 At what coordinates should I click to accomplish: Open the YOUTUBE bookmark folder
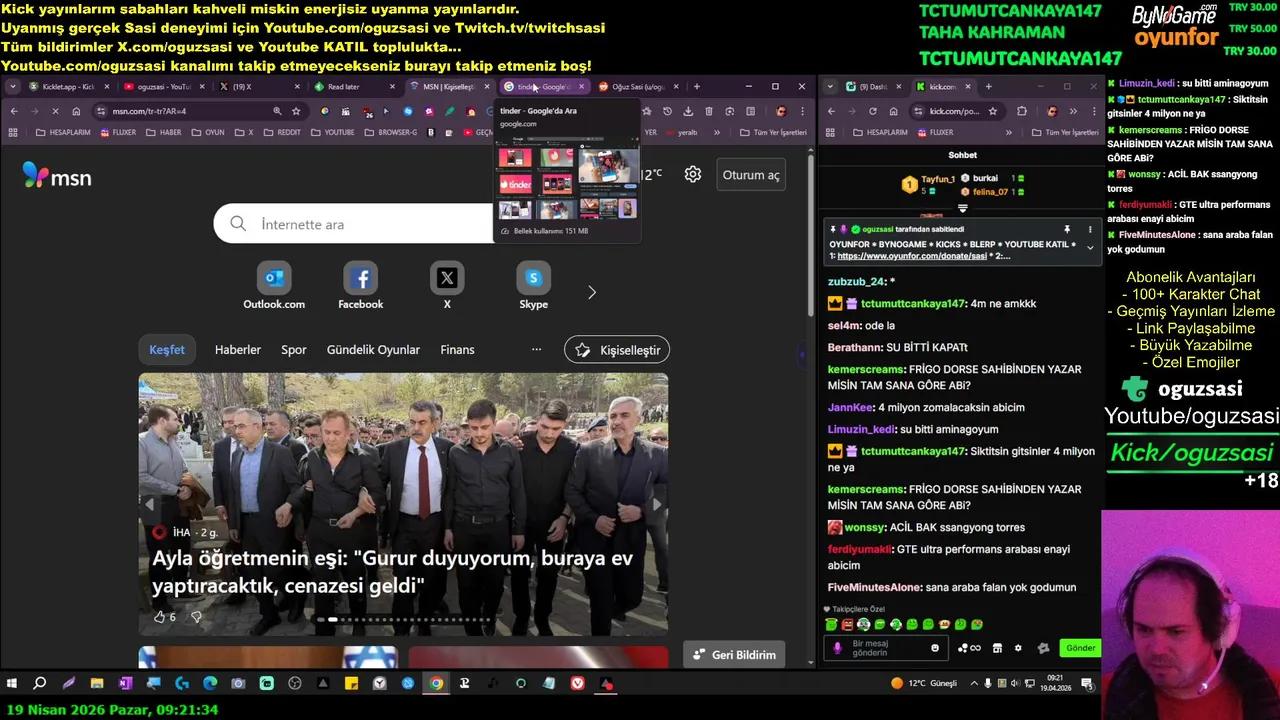click(332, 132)
